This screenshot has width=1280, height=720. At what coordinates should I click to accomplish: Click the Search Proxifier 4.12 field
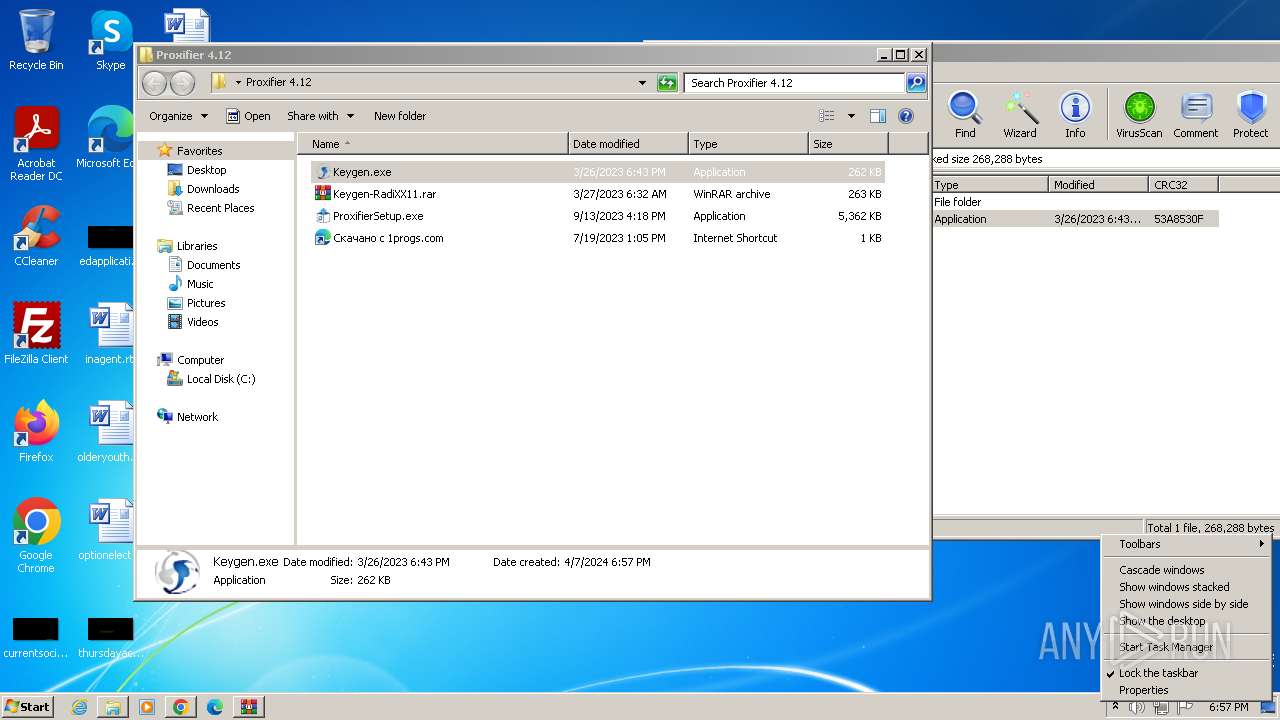tap(795, 83)
